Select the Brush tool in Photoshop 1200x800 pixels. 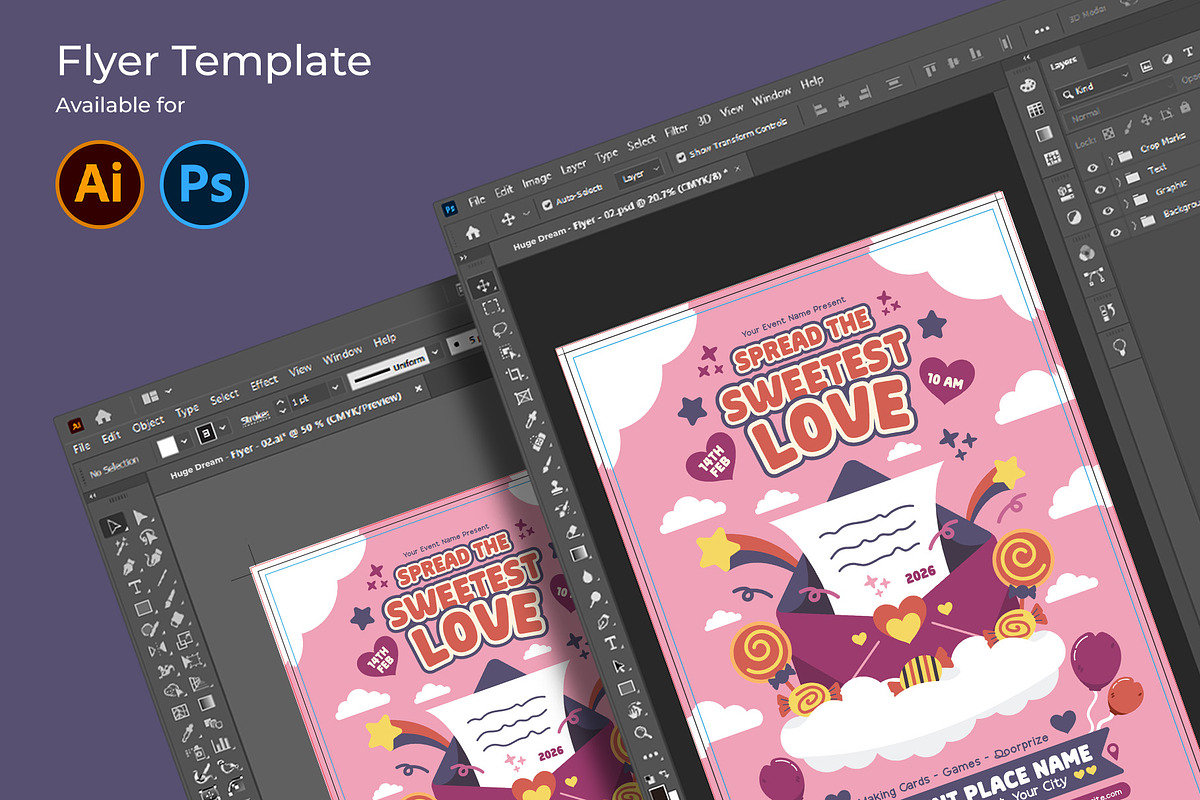[547, 464]
